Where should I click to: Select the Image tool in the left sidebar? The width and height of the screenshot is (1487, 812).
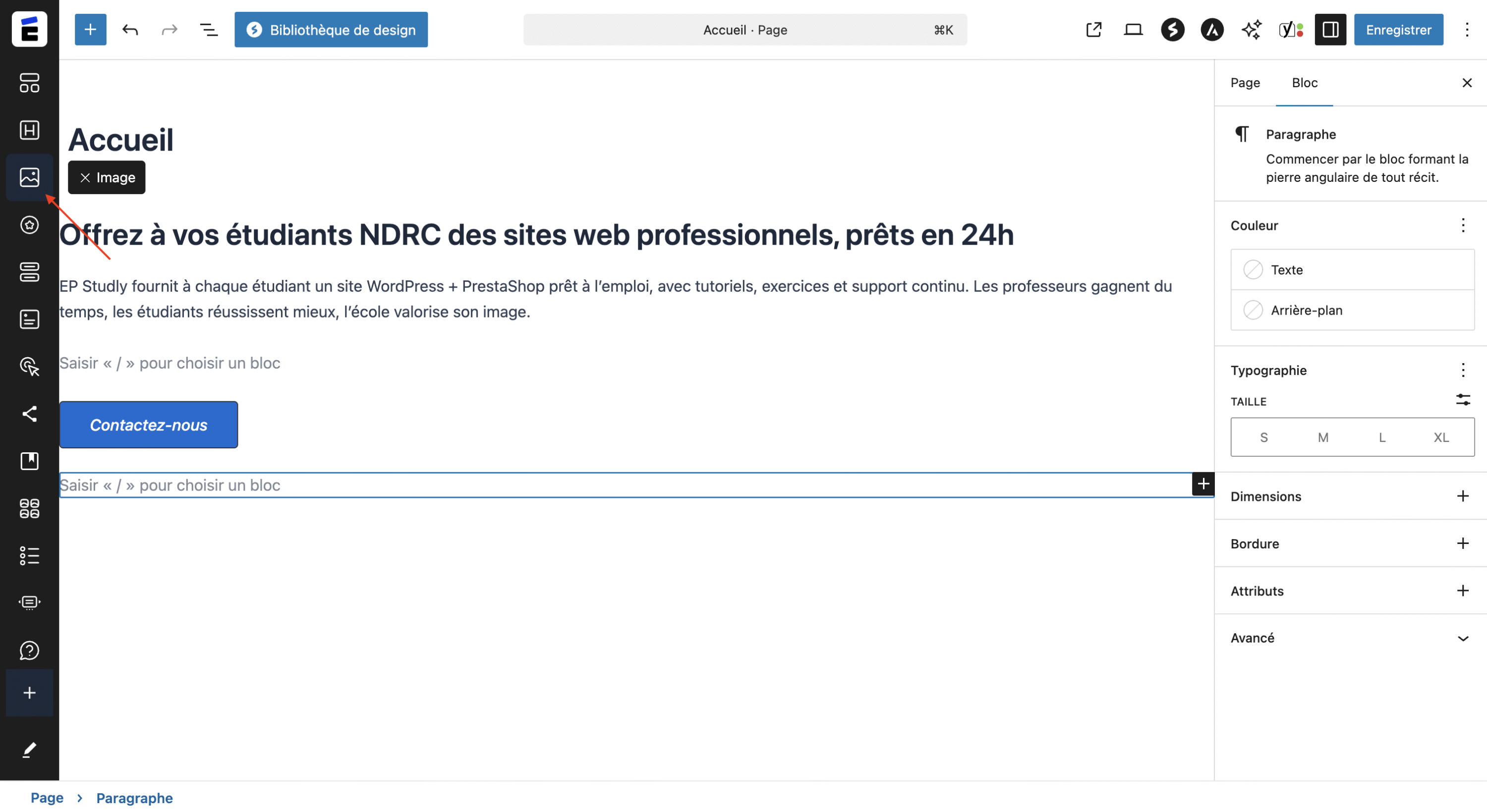pos(29,177)
